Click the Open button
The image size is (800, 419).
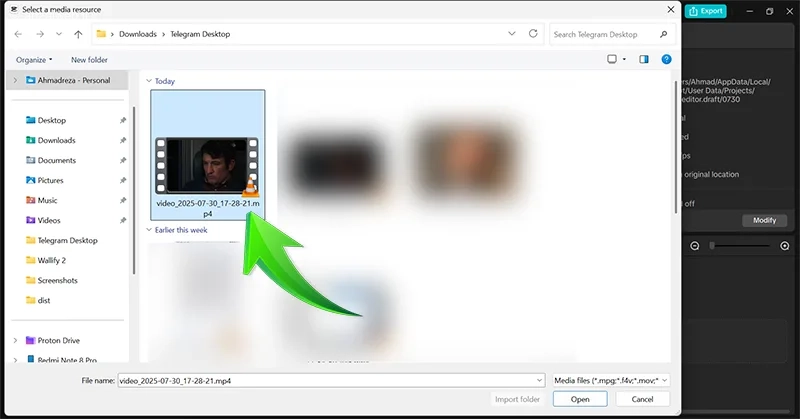(x=580, y=399)
